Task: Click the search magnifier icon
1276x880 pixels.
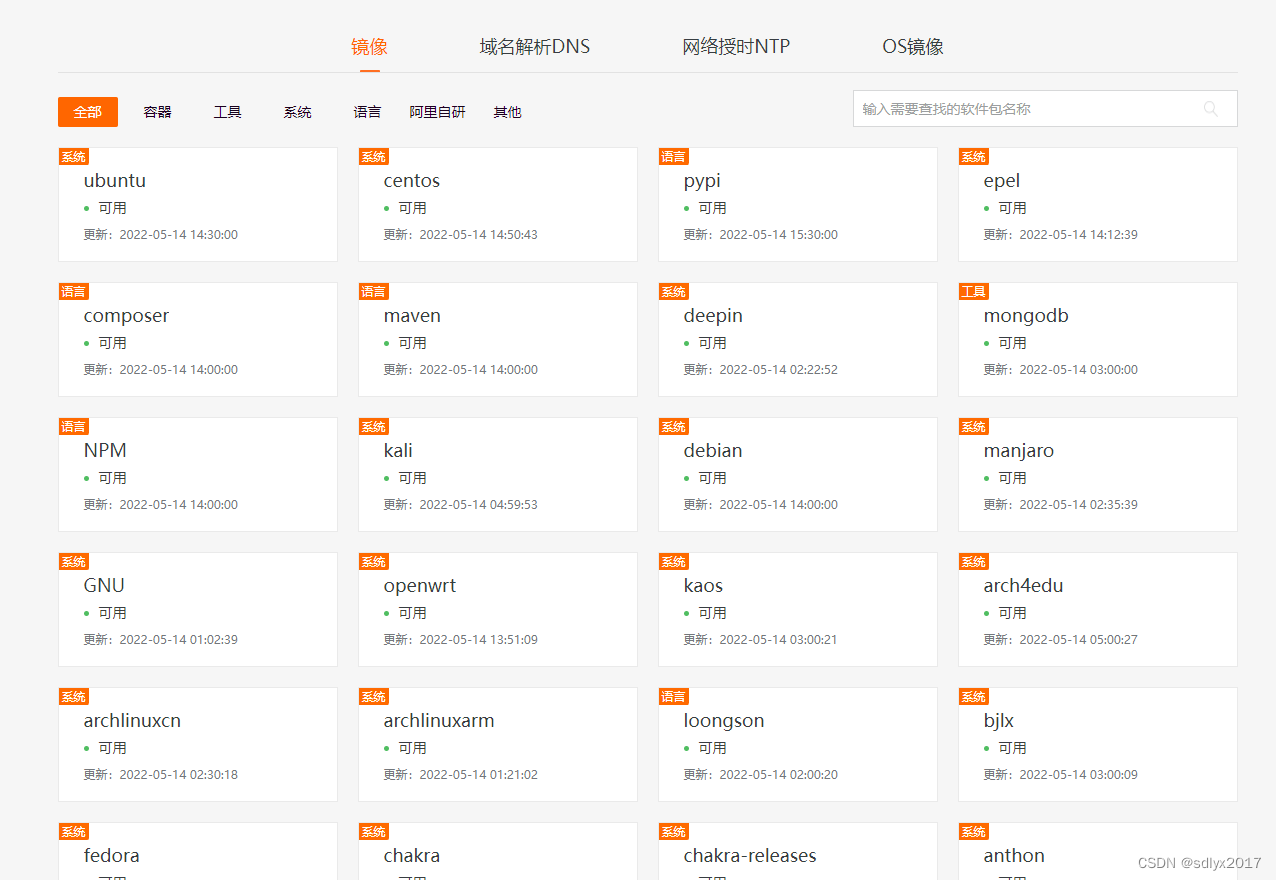Action: click(x=1210, y=109)
